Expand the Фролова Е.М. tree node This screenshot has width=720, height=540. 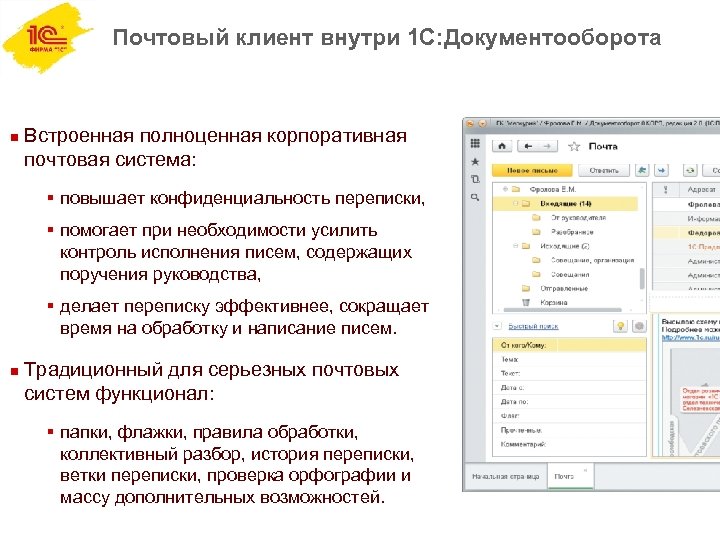pyautogui.click(x=505, y=189)
